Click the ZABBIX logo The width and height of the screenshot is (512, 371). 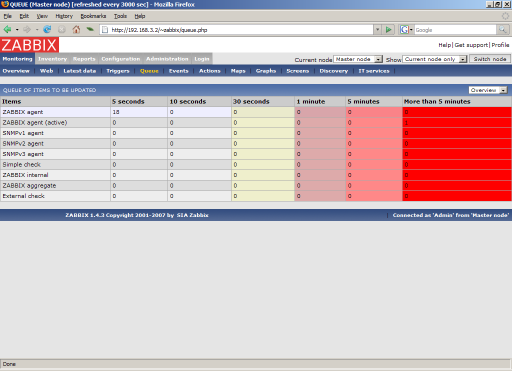pos(29,45)
